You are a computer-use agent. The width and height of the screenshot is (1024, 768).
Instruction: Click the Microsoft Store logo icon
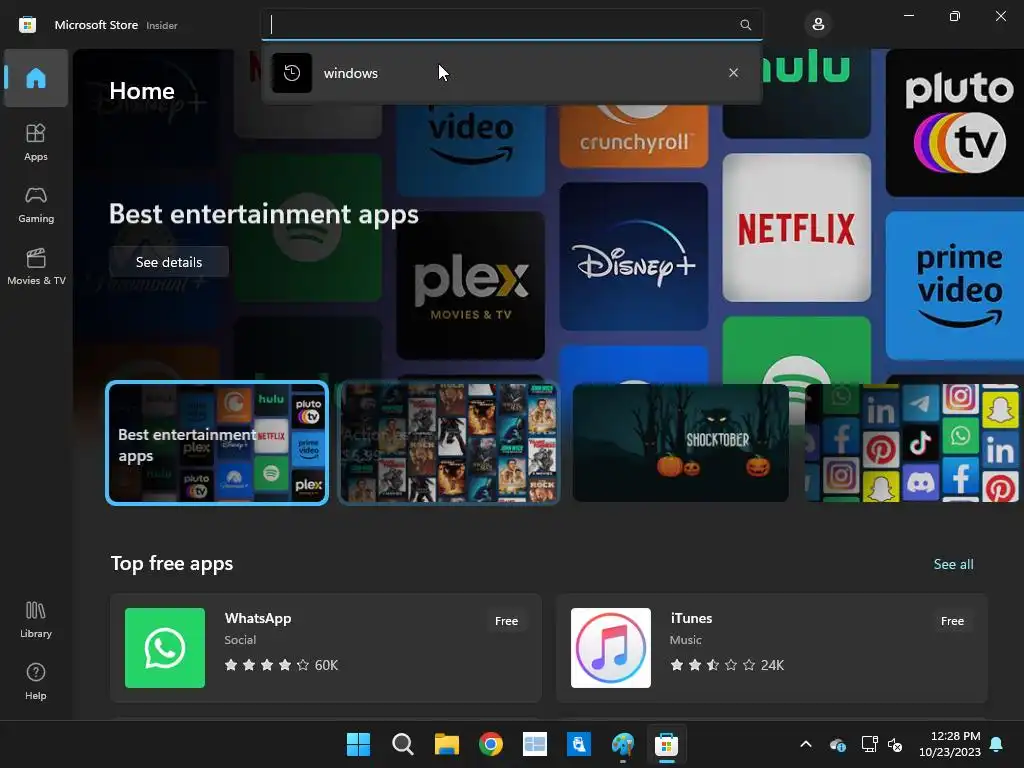point(27,25)
